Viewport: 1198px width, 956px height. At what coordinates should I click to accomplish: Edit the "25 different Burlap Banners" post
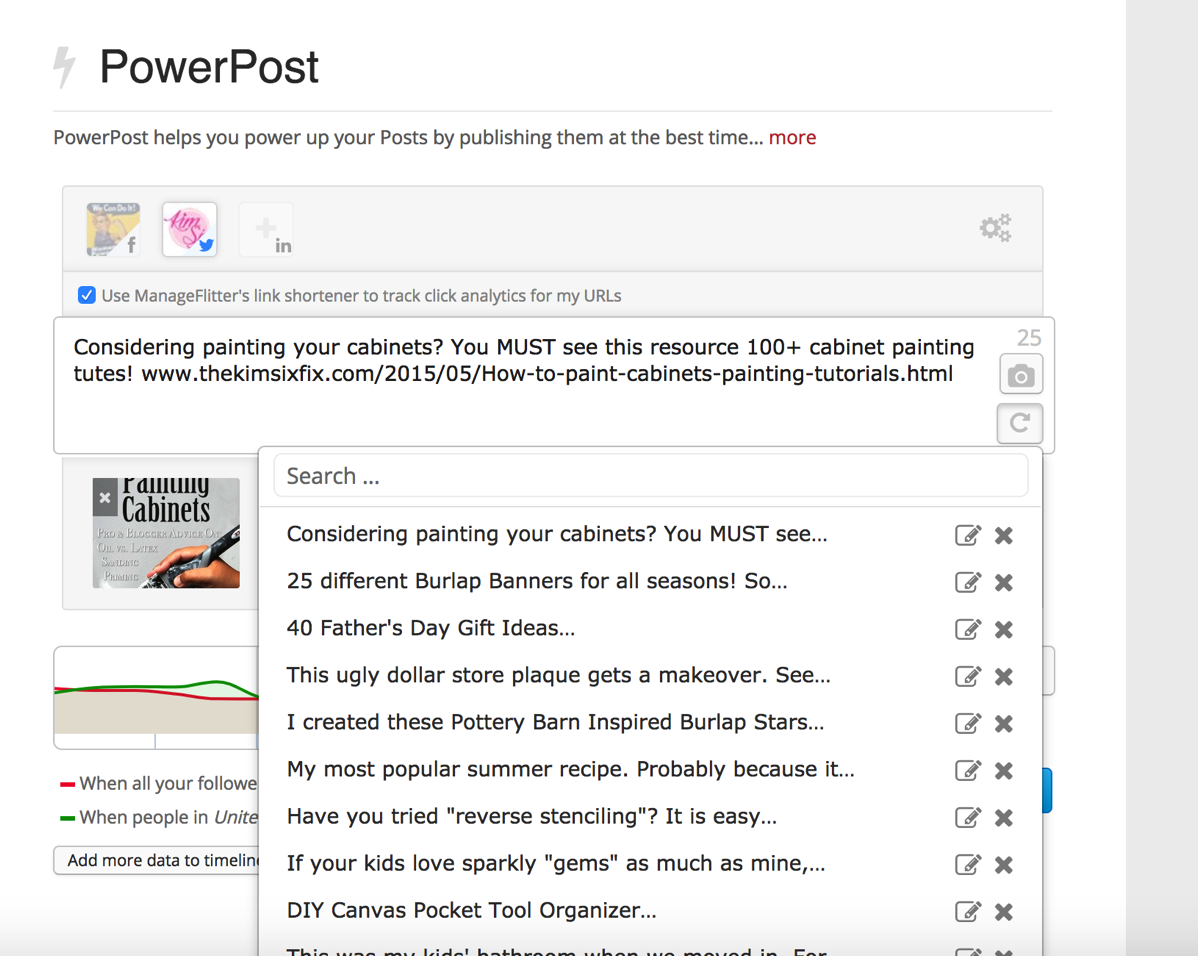(967, 582)
